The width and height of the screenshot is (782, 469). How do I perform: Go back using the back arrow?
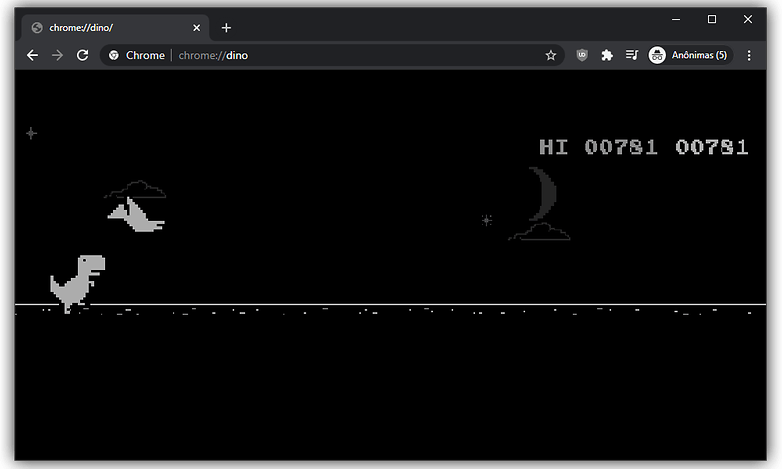tap(32, 55)
